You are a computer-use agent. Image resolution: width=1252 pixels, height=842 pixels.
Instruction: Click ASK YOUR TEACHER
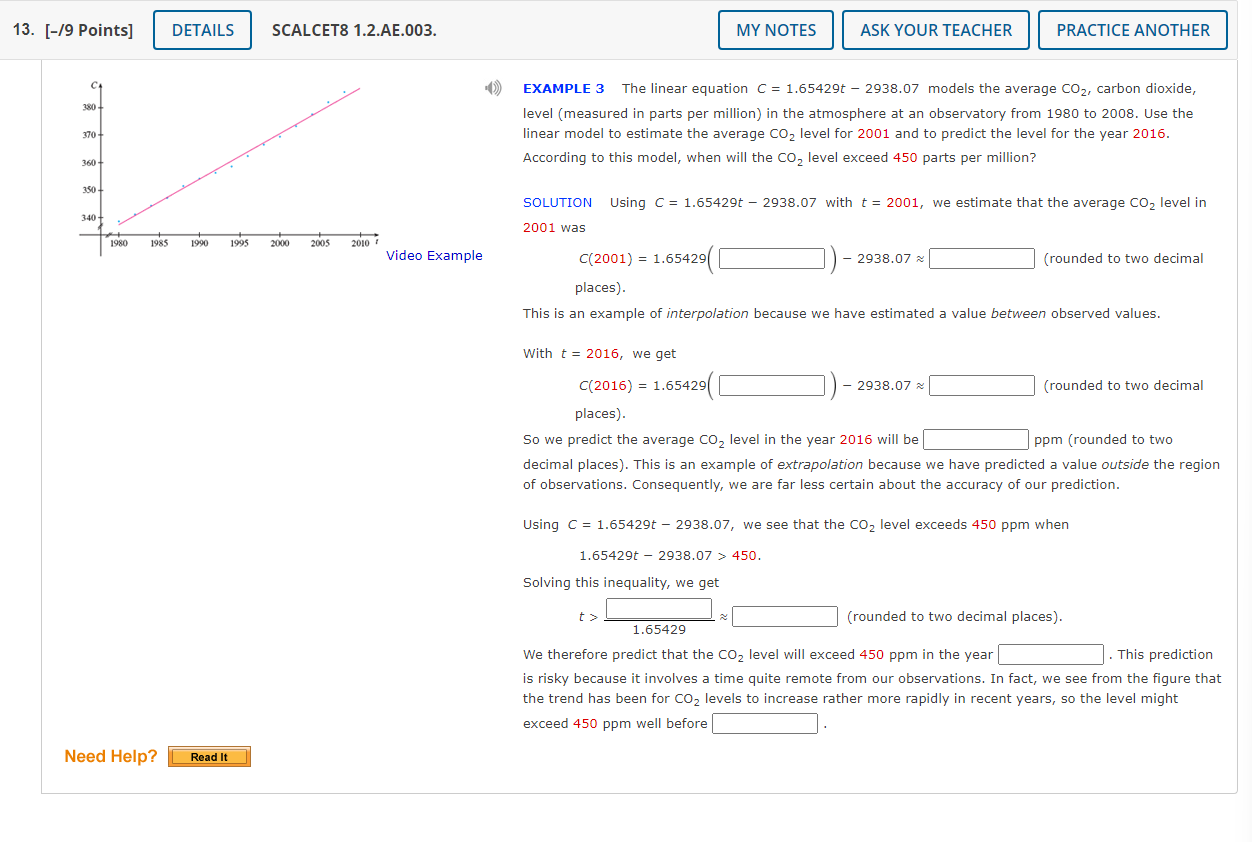(x=935, y=30)
